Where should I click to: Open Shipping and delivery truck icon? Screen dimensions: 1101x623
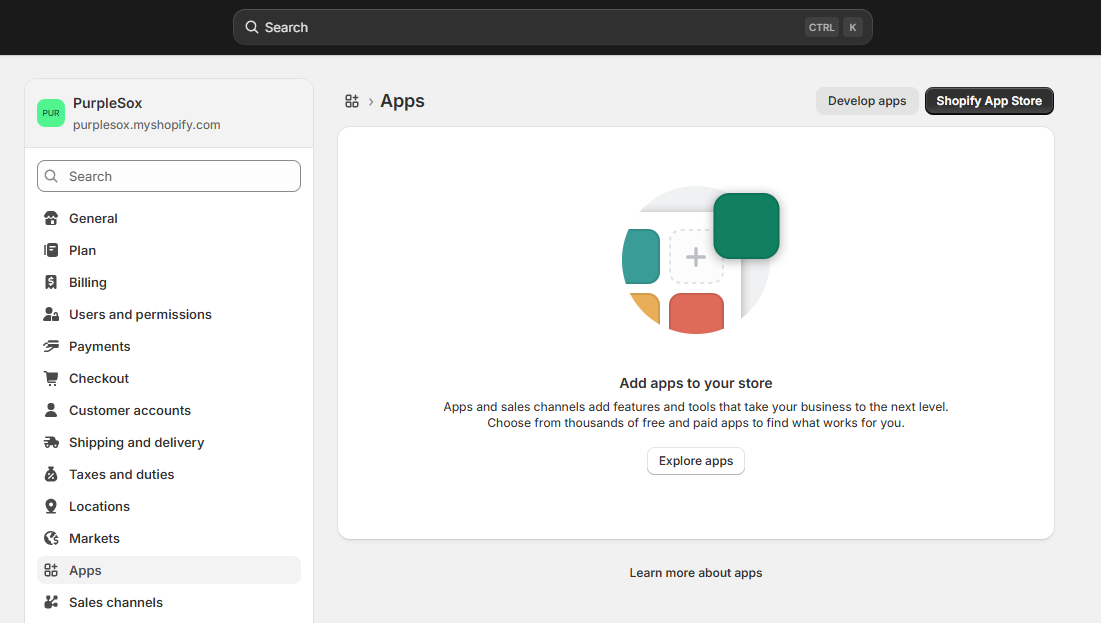pos(51,442)
